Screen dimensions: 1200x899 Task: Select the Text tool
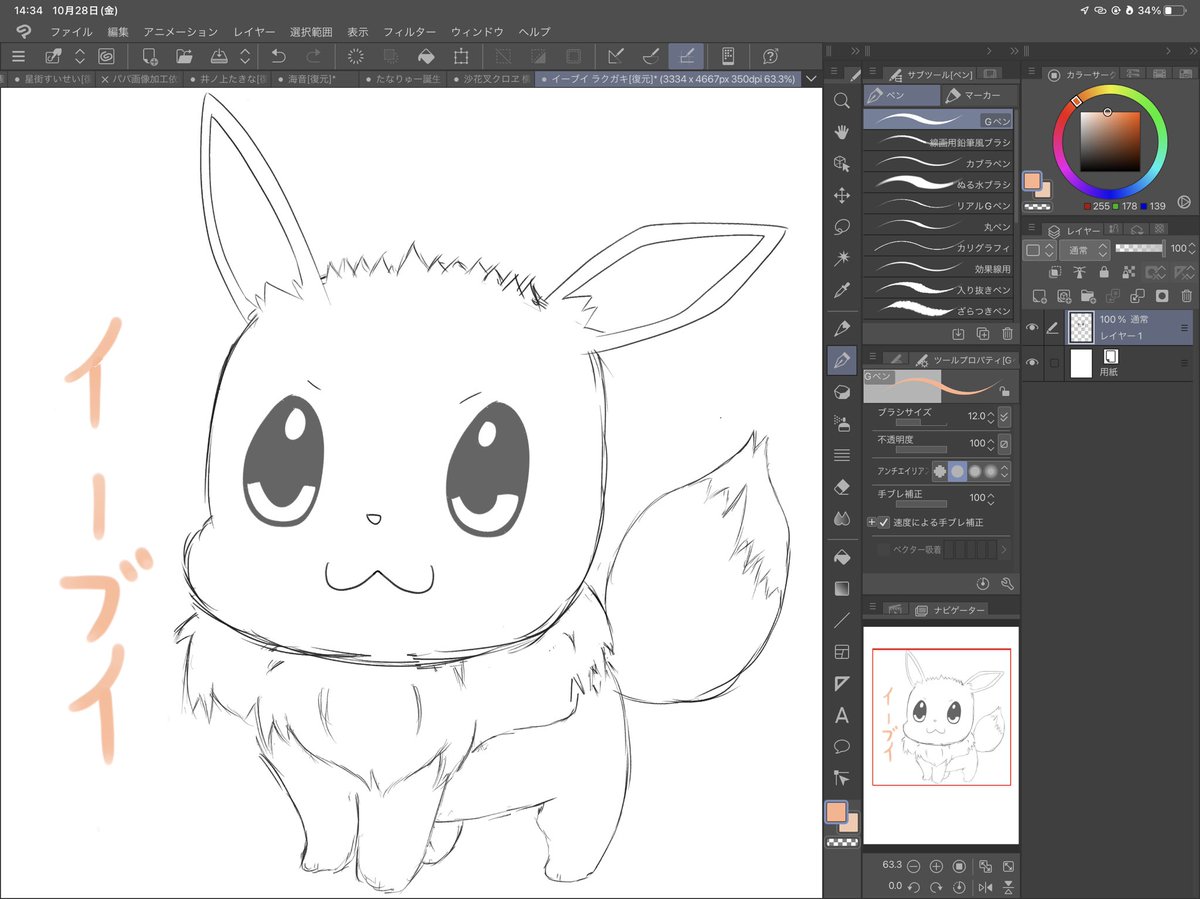(x=842, y=716)
